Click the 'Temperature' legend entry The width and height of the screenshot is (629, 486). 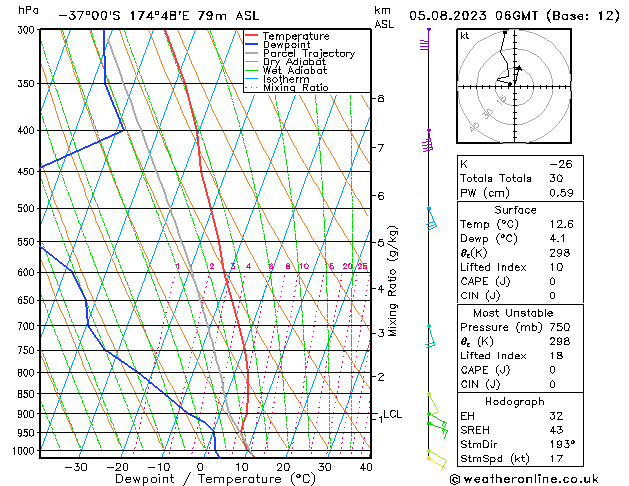287,36
